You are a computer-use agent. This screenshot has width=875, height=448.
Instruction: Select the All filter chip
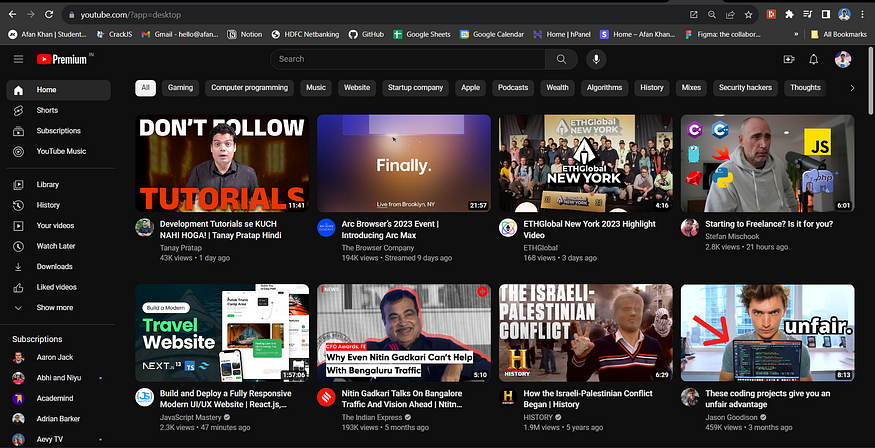(146, 88)
